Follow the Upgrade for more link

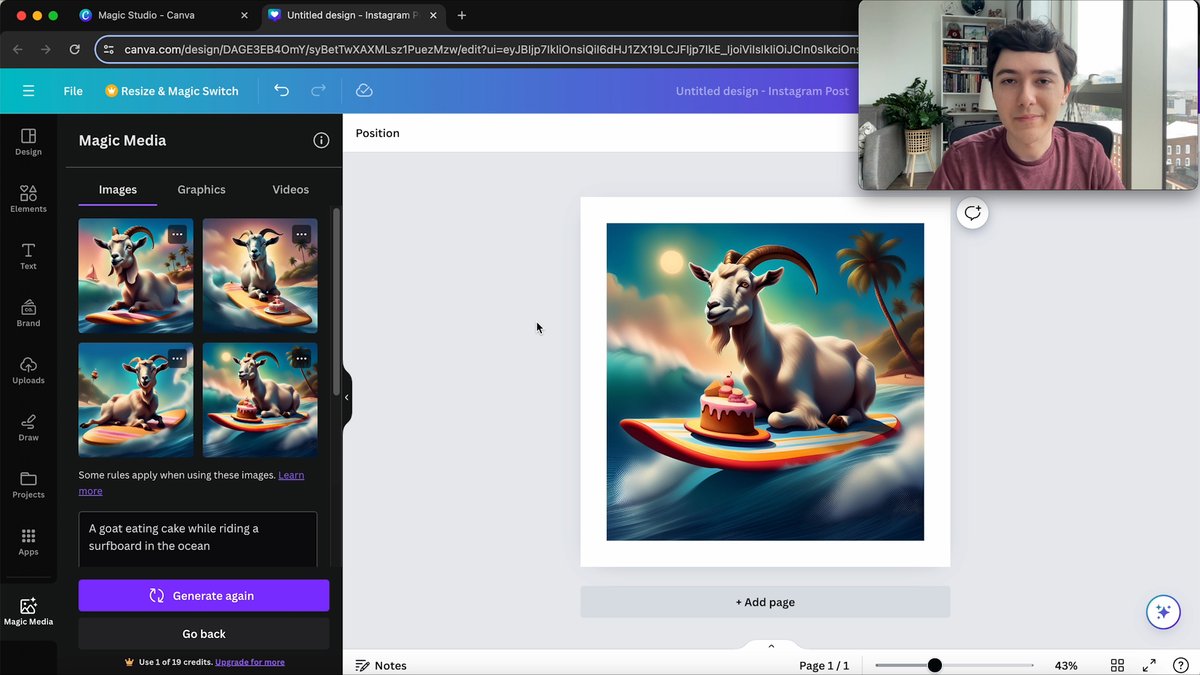click(250, 662)
